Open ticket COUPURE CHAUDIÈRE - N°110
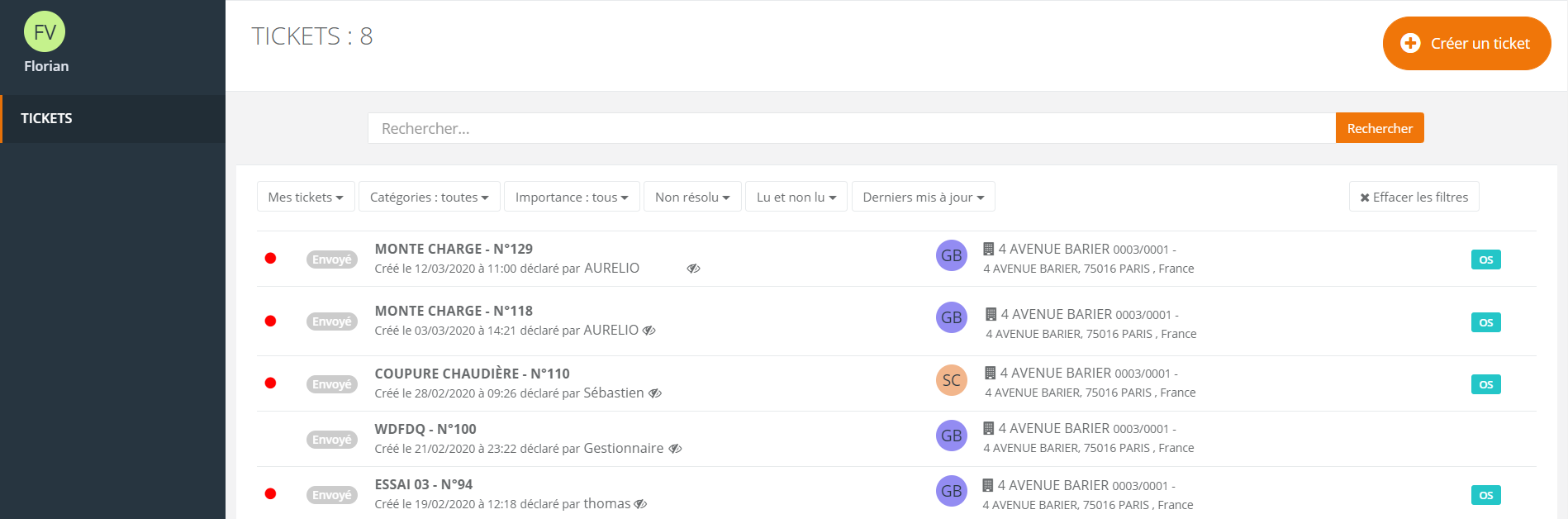1568x519 pixels. coord(472,374)
